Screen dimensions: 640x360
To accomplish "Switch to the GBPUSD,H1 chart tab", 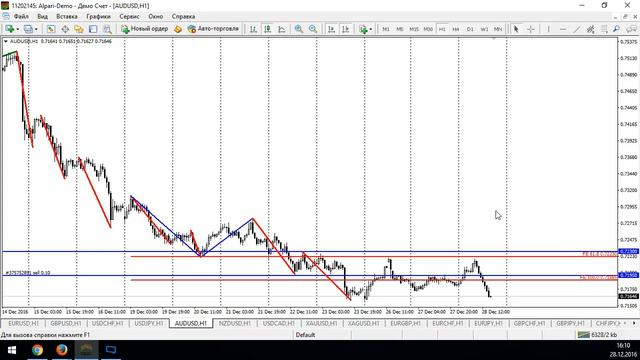I will pyautogui.click(x=66, y=323).
